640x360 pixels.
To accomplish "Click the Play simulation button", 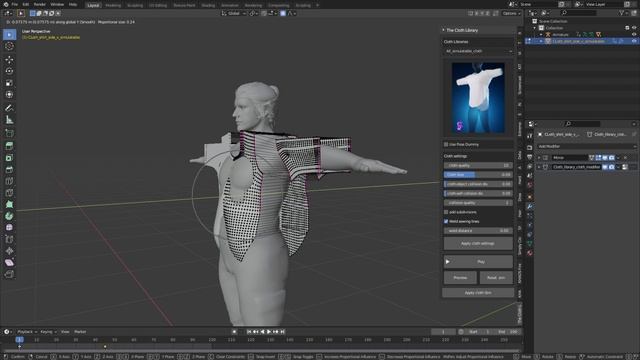I will tap(478, 262).
